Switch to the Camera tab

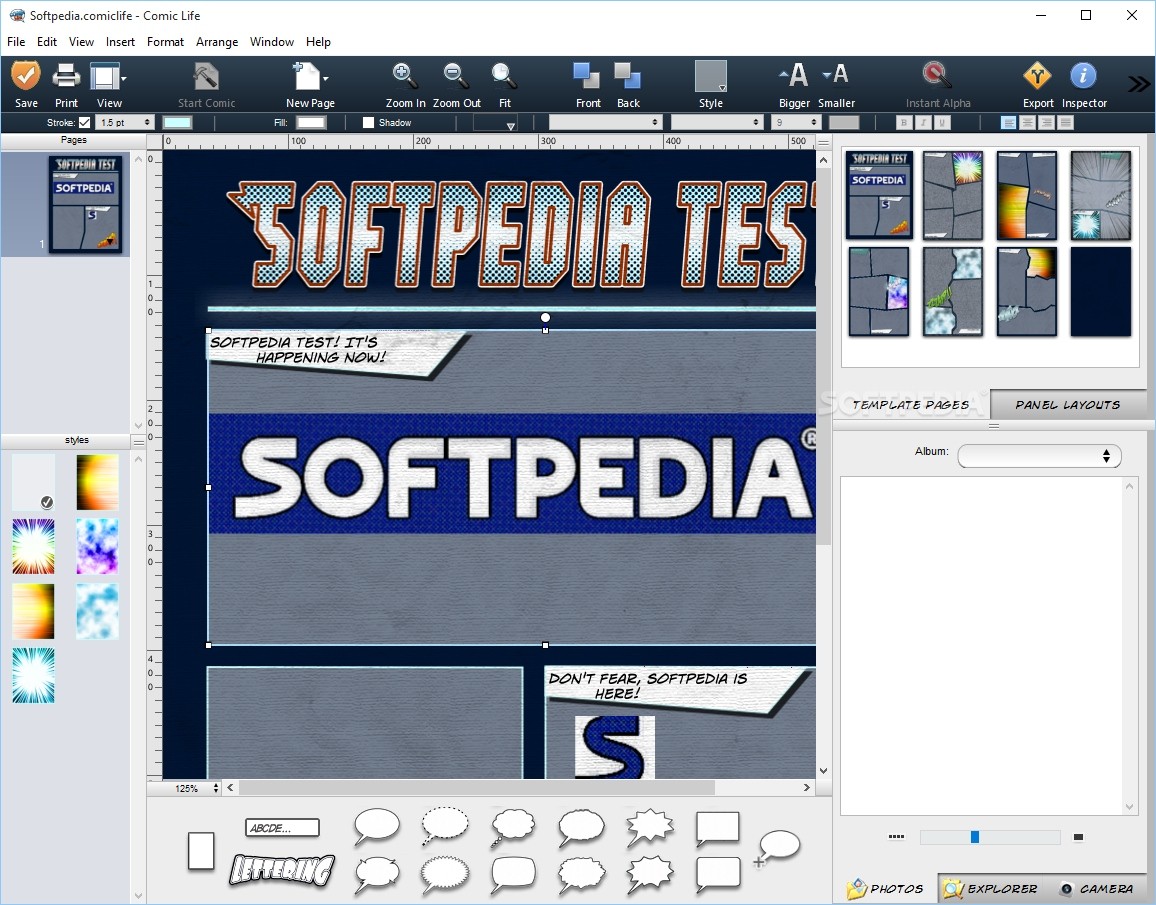[x=1098, y=888]
